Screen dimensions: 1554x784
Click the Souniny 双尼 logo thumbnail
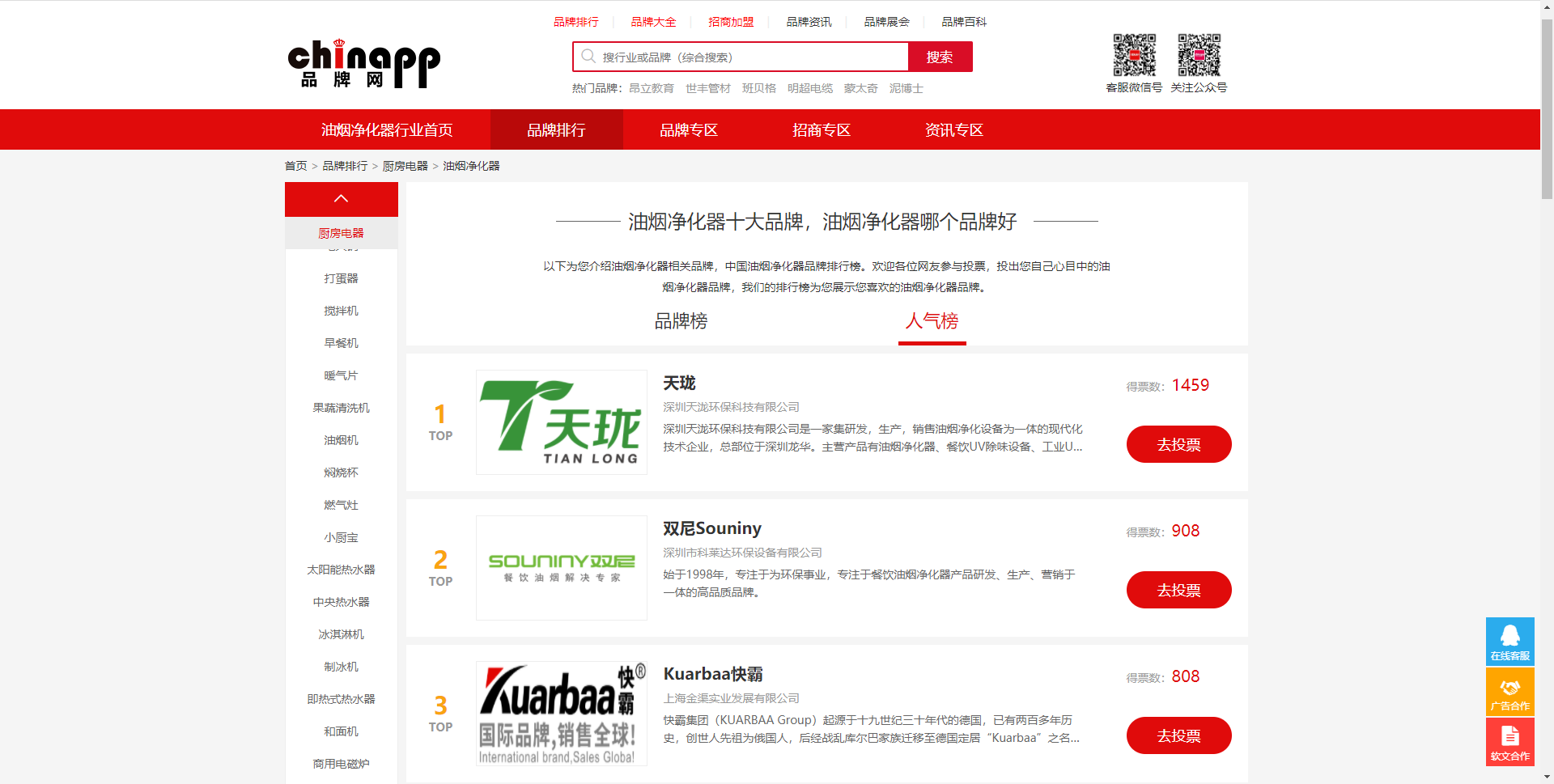(562, 568)
